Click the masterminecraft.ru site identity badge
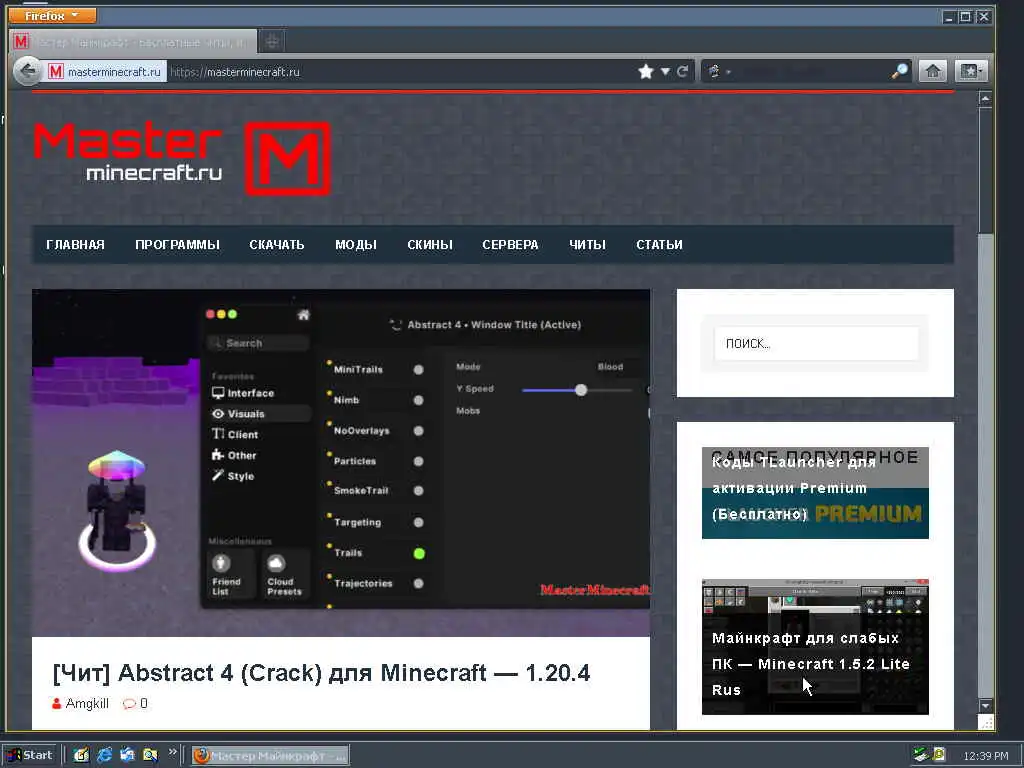Screen dimensions: 1024x768 pyautogui.click(x=106, y=72)
